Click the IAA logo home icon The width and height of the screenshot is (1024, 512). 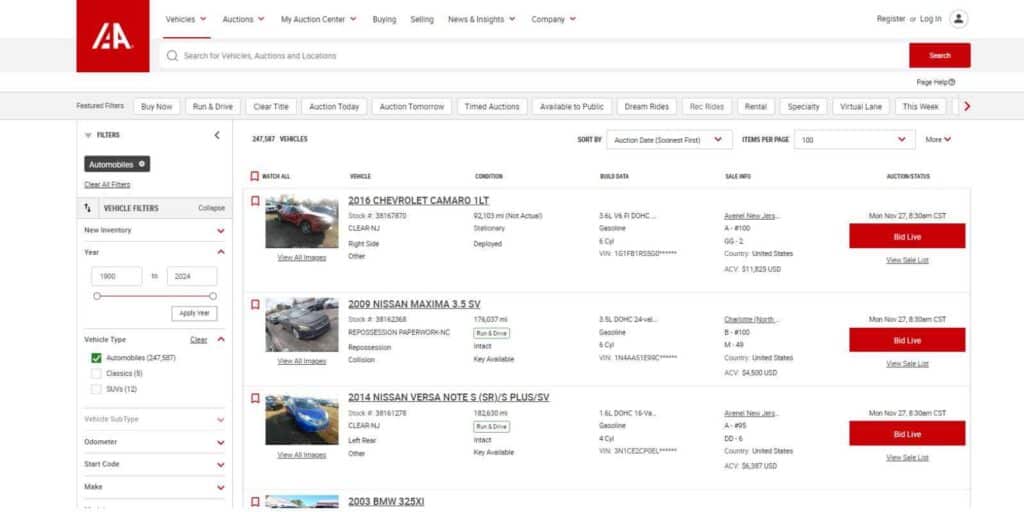[x=112, y=36]
